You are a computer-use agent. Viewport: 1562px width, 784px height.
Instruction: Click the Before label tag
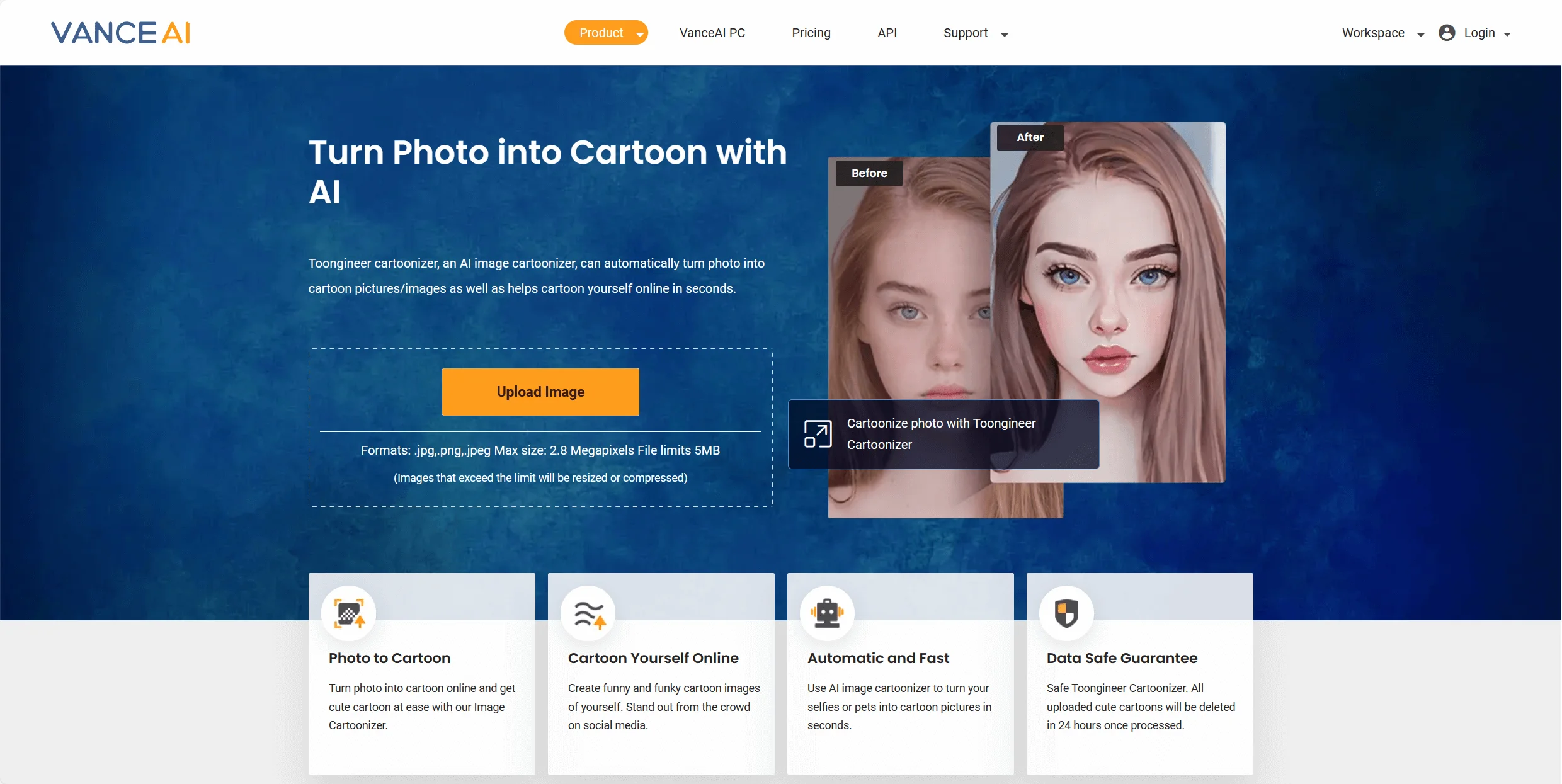(869, 173)
